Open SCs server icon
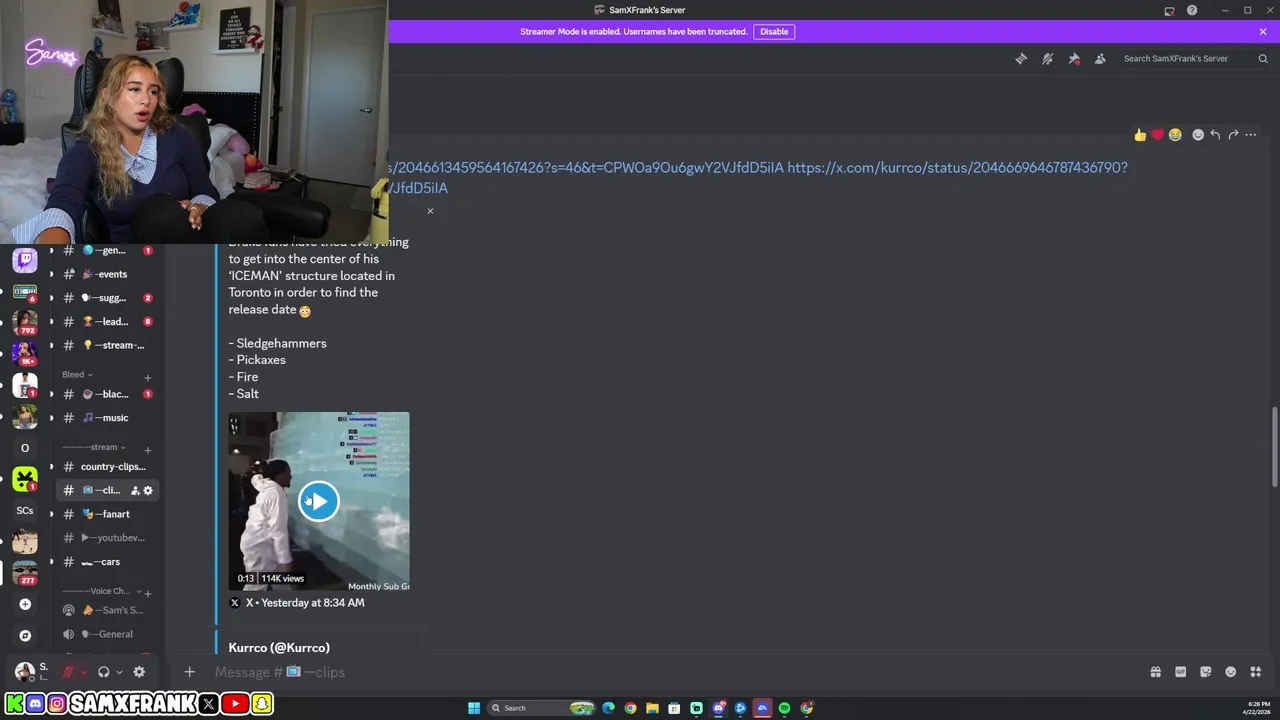 25,511
